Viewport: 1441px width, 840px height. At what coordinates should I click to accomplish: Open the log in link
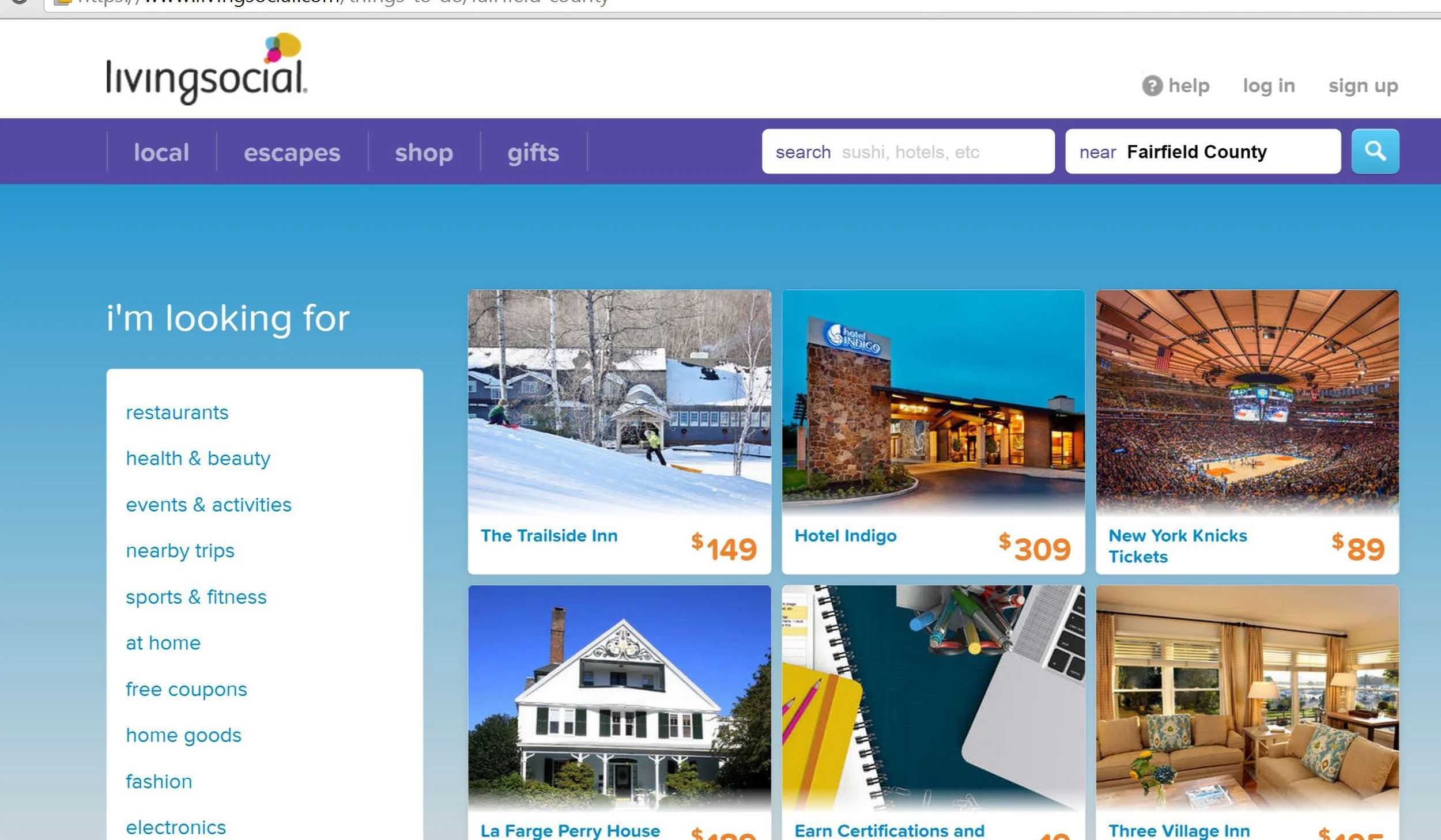tap(1269, 86)
